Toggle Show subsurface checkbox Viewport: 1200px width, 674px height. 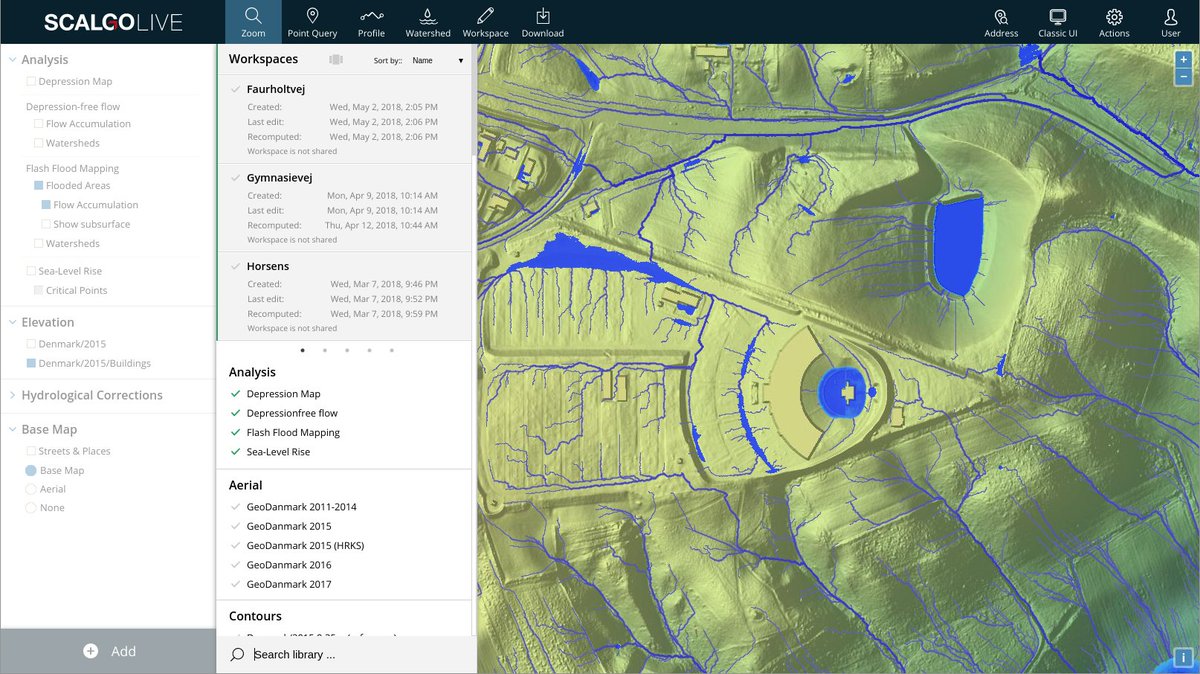(x=46, y=225)
